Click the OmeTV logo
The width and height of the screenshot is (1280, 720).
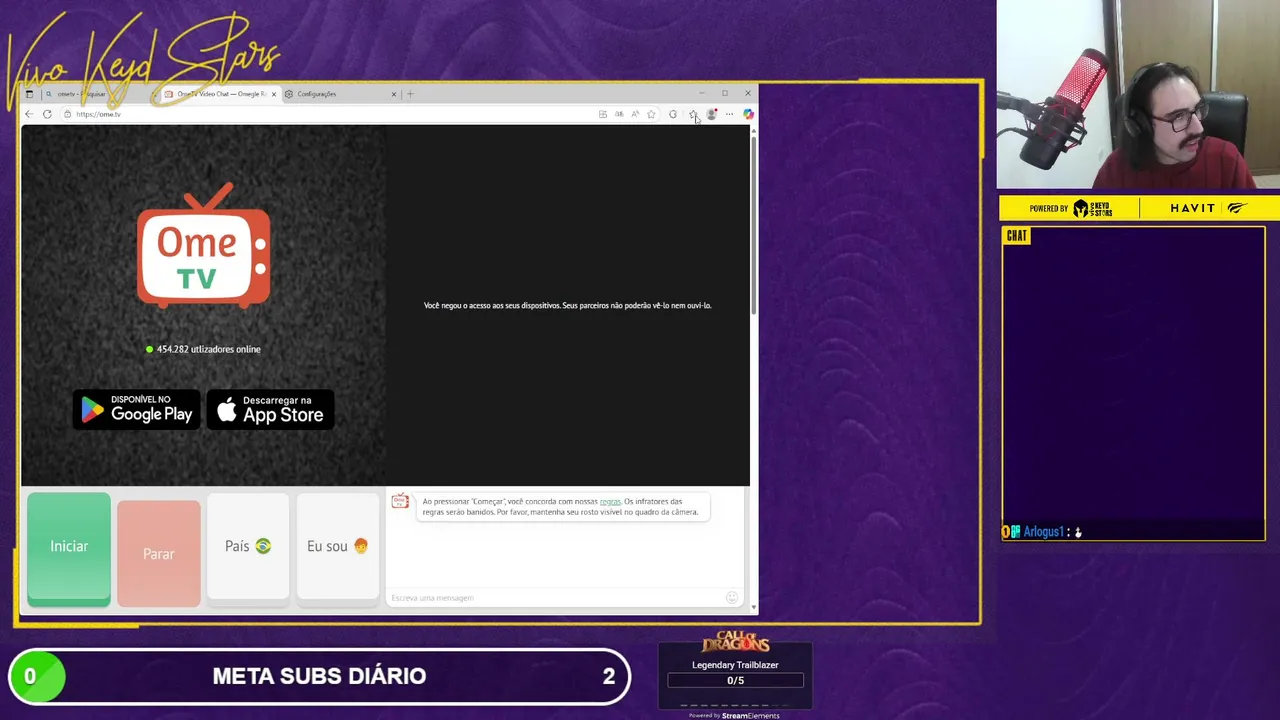tap(204, 245)
